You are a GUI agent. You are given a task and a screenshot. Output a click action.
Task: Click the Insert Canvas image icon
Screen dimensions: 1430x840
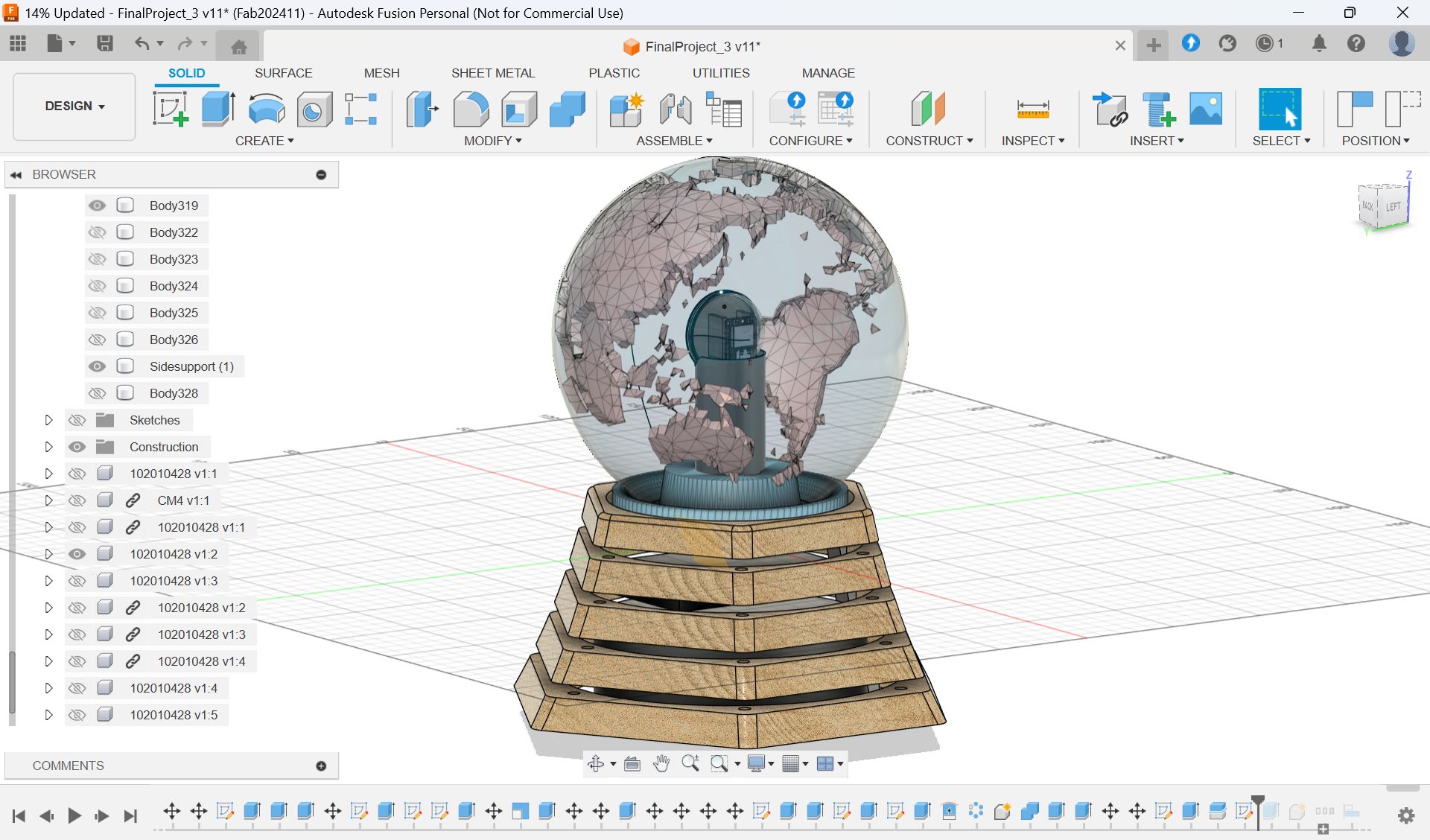[1206, 109]
